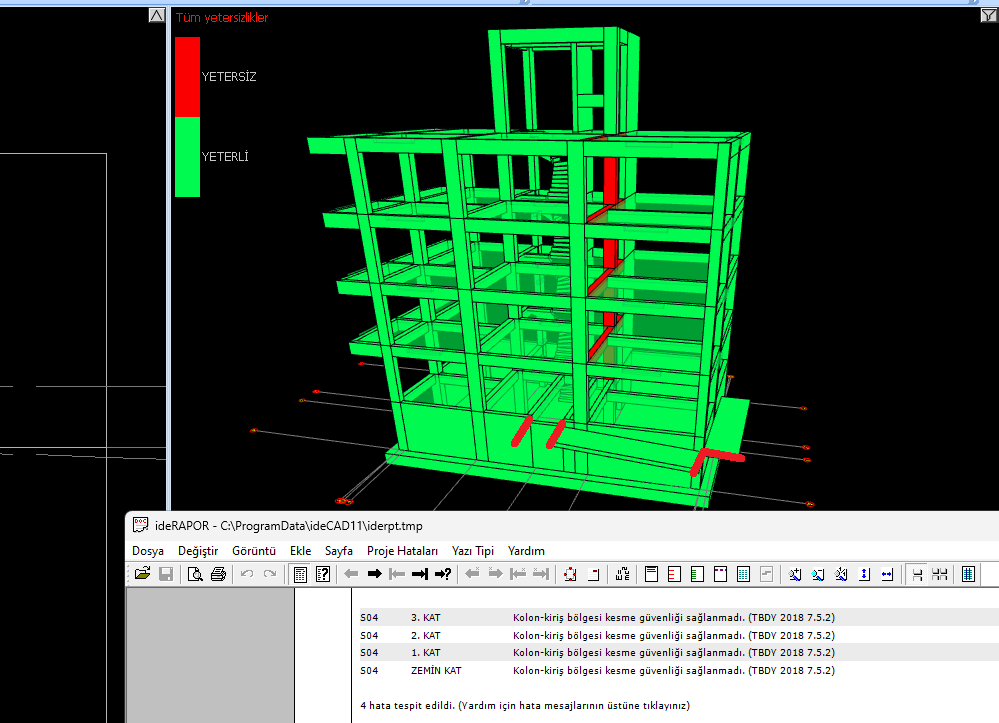
Task: Fit page height with the vertical arrows icon
Action: (x=864, y=574)
